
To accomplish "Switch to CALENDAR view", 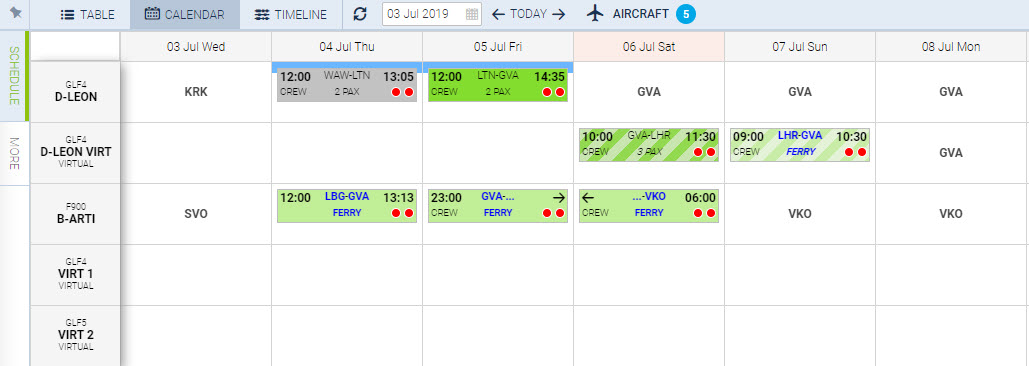I will 184,14.
